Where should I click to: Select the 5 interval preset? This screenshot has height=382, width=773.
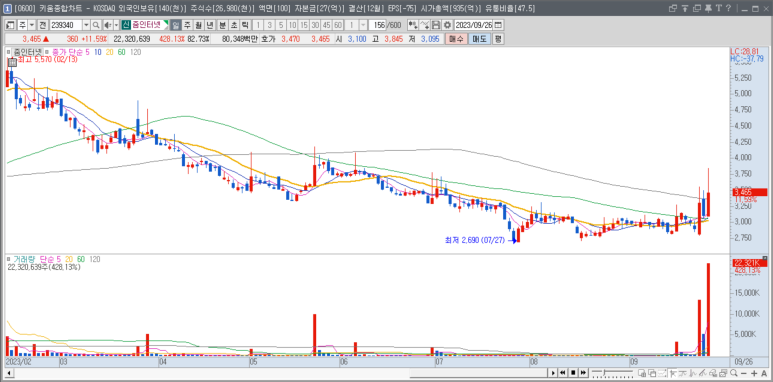point(281,25)
